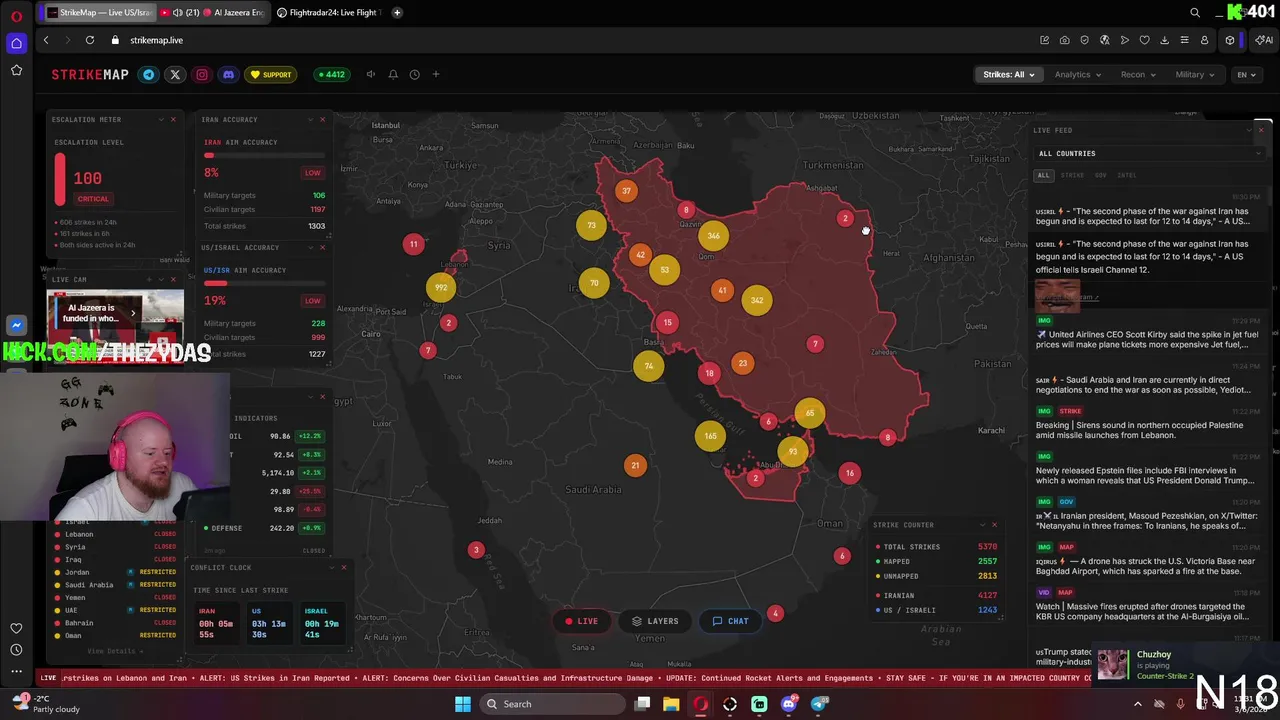Collapse the Escalation Meter panel chevron

click(x=161, y=120)
